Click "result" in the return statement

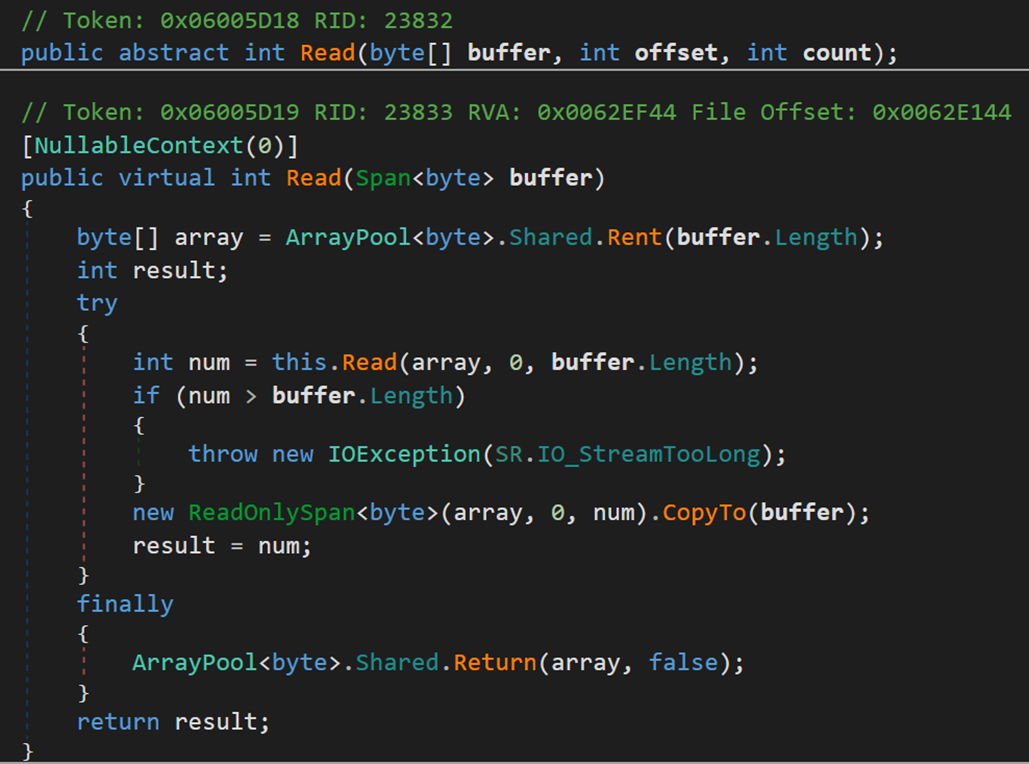point(215,721)
